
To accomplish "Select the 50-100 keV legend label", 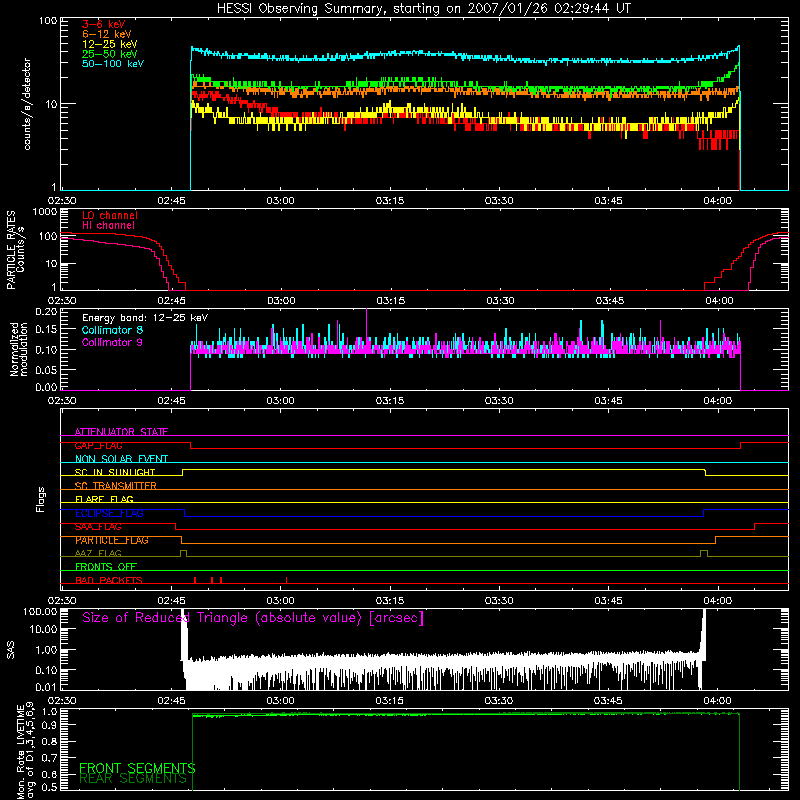I will point(113,64).
